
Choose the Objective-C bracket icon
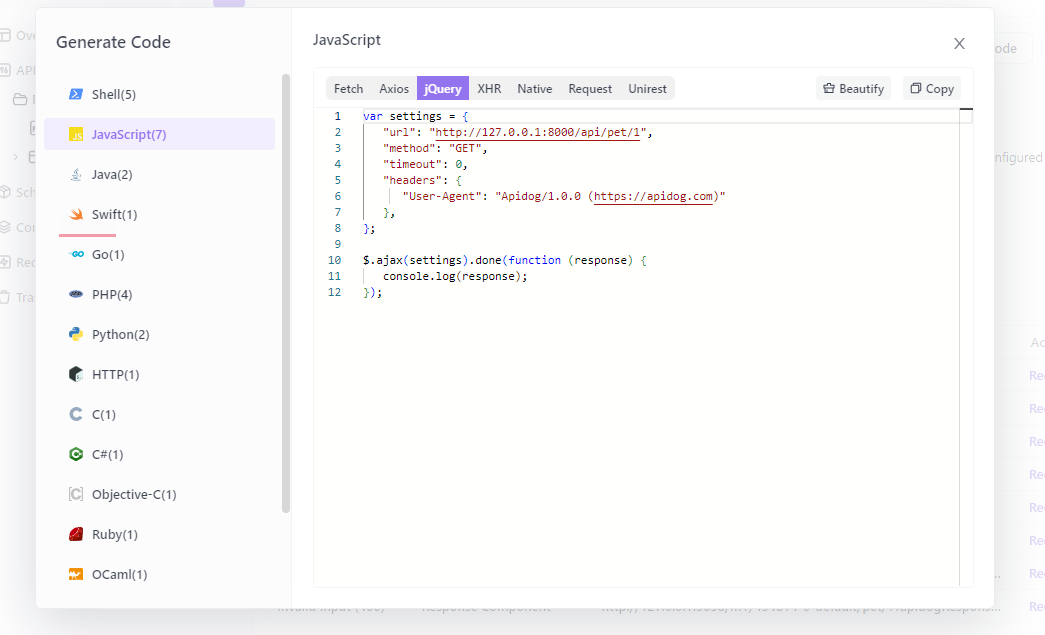(x=76, y=494)
